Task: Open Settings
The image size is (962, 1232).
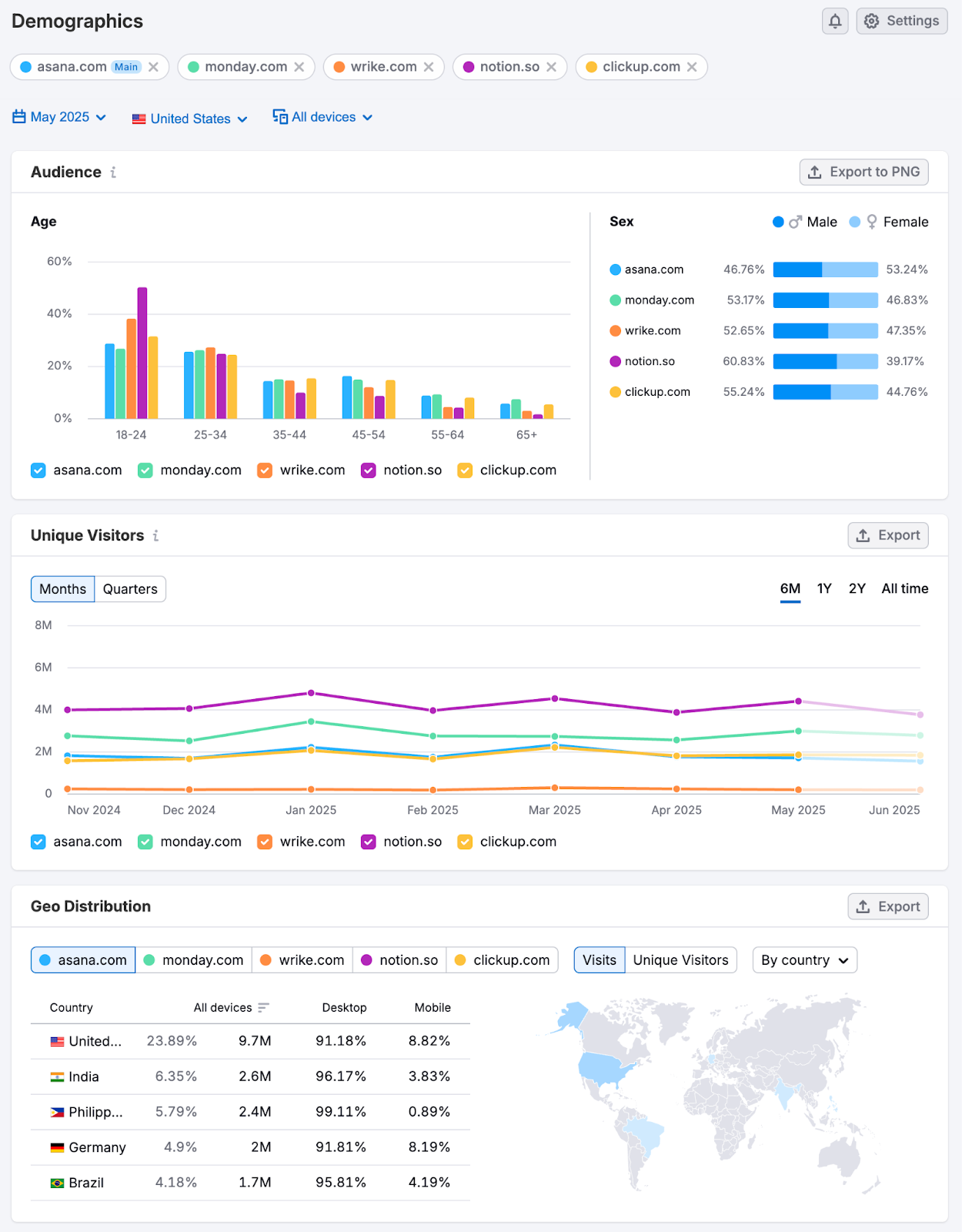Action: [901, 22]
